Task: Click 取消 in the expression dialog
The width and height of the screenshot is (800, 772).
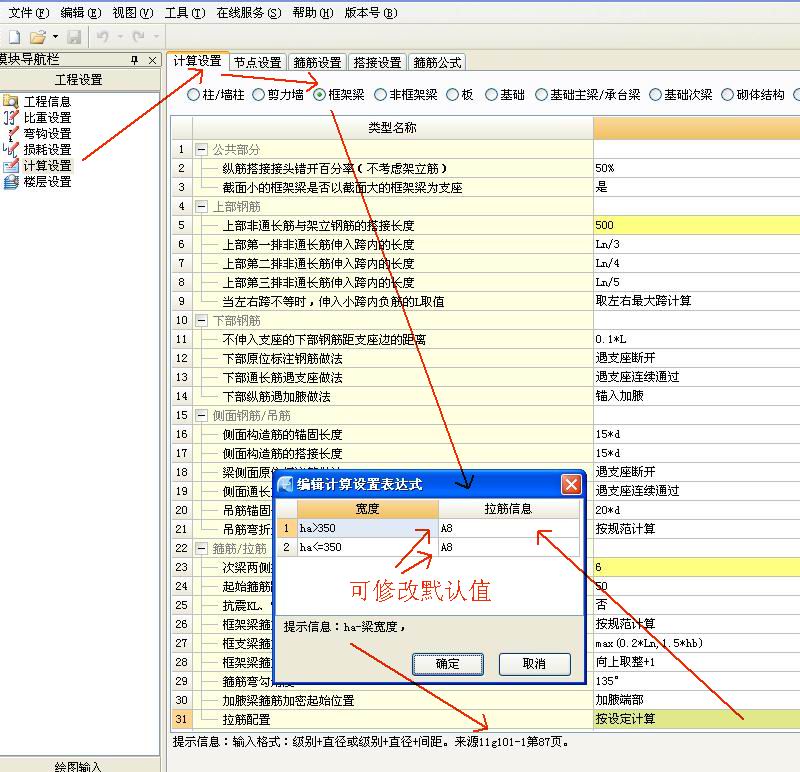Action: pyautogui.click(x=534, y=664)
